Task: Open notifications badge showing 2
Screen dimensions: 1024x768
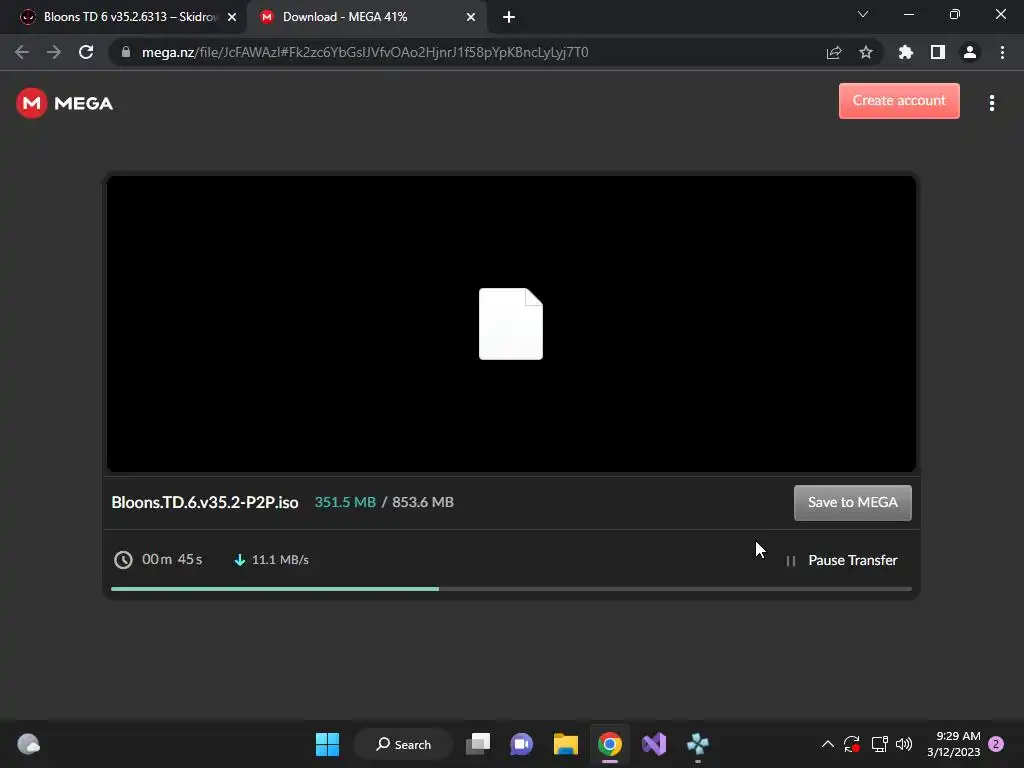Action: pos(996,744)
